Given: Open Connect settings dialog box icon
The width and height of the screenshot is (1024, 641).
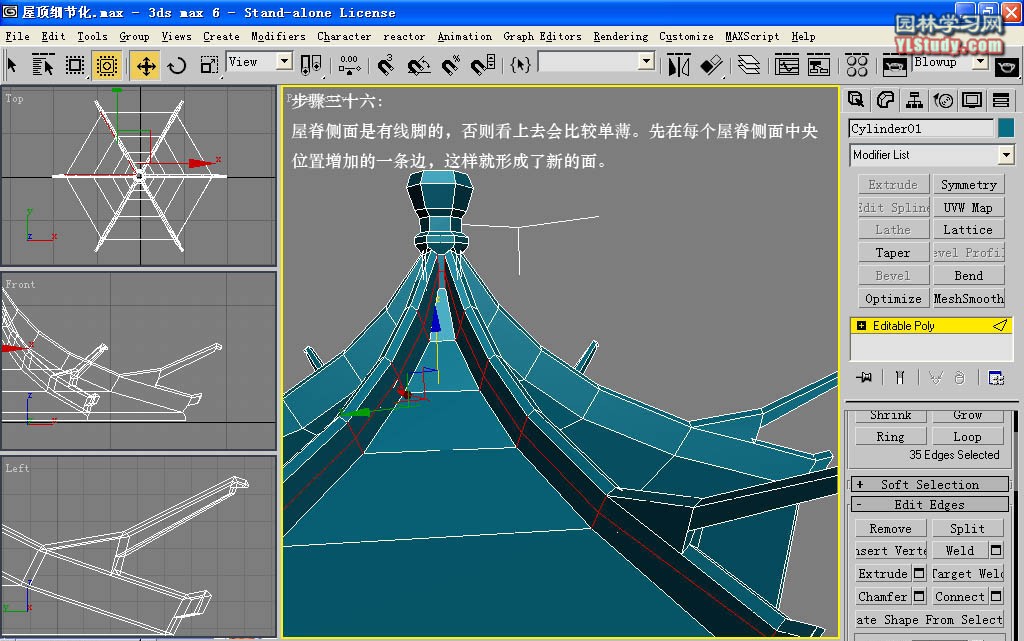Looking at the screenshot, I should point(996,597).
